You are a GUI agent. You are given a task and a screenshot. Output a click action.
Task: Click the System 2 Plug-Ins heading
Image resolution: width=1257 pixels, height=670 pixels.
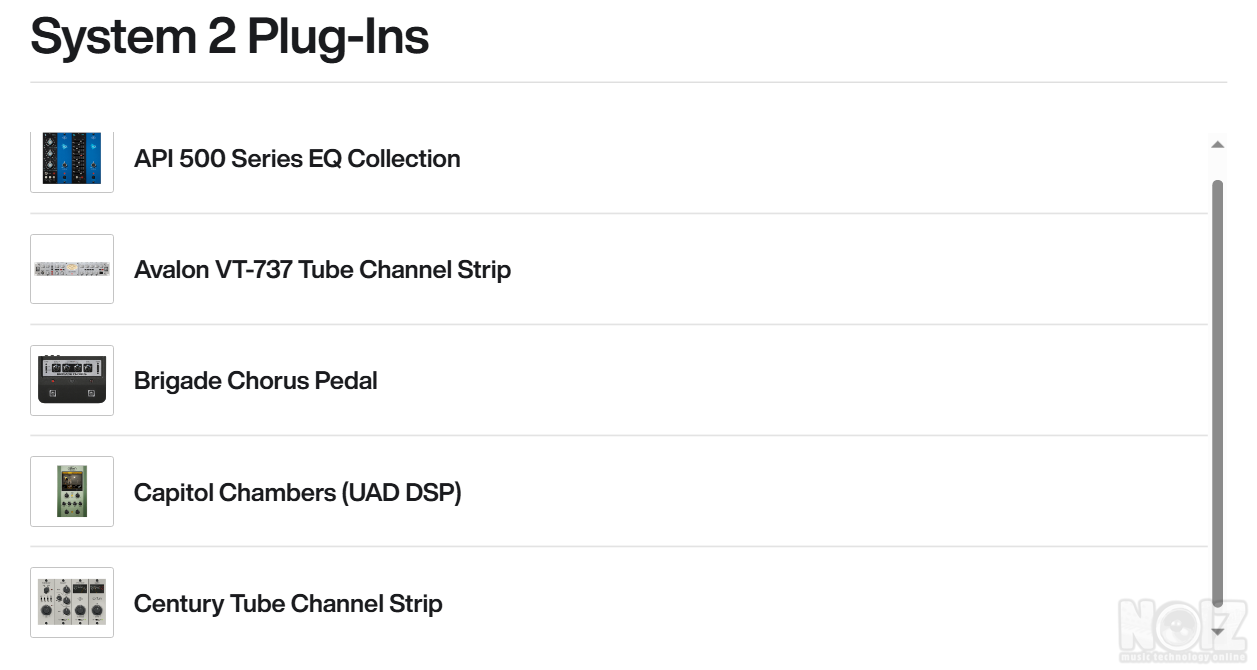point(230,36)
